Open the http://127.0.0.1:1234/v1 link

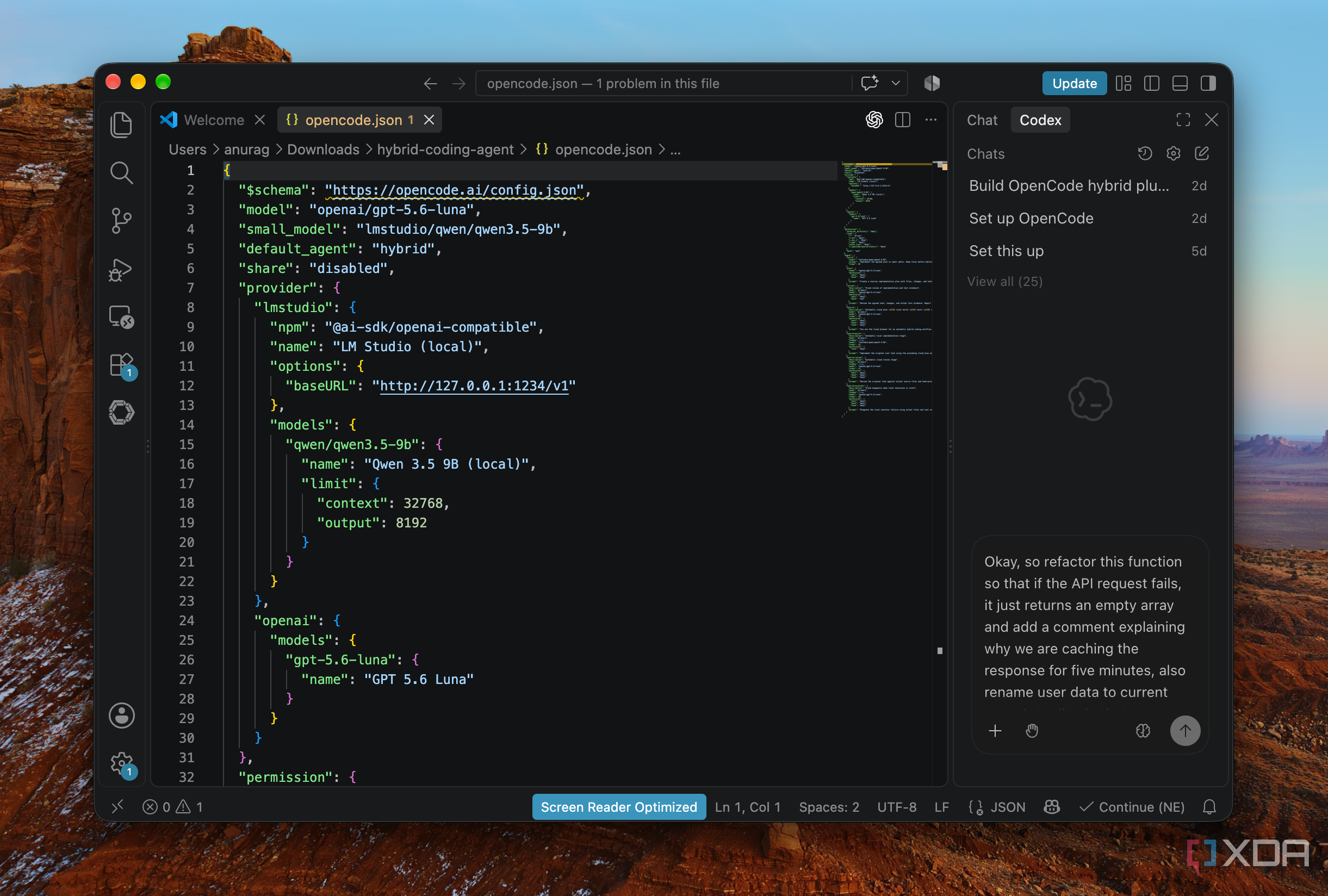click(474, 385)
